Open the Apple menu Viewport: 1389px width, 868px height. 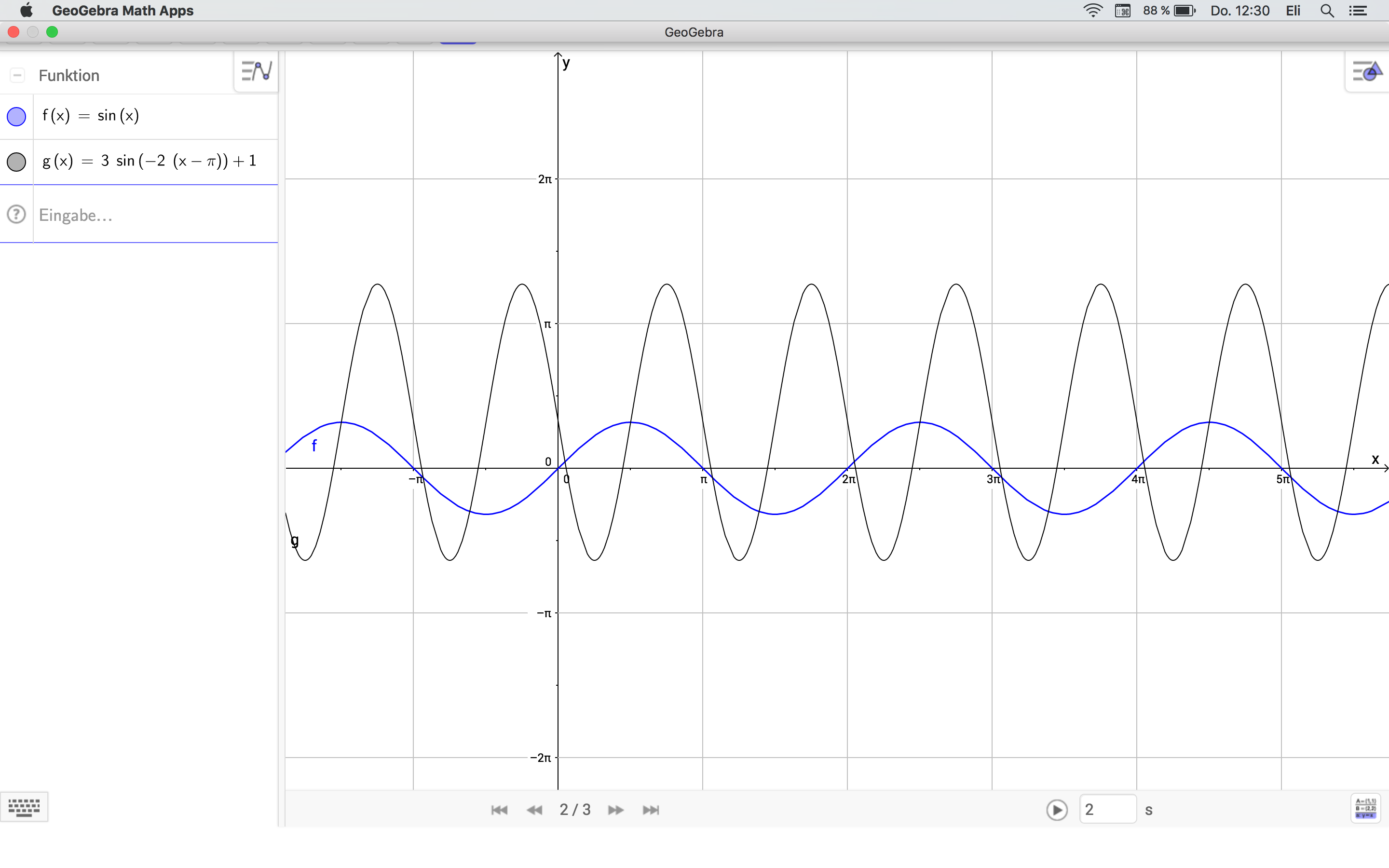27,10
